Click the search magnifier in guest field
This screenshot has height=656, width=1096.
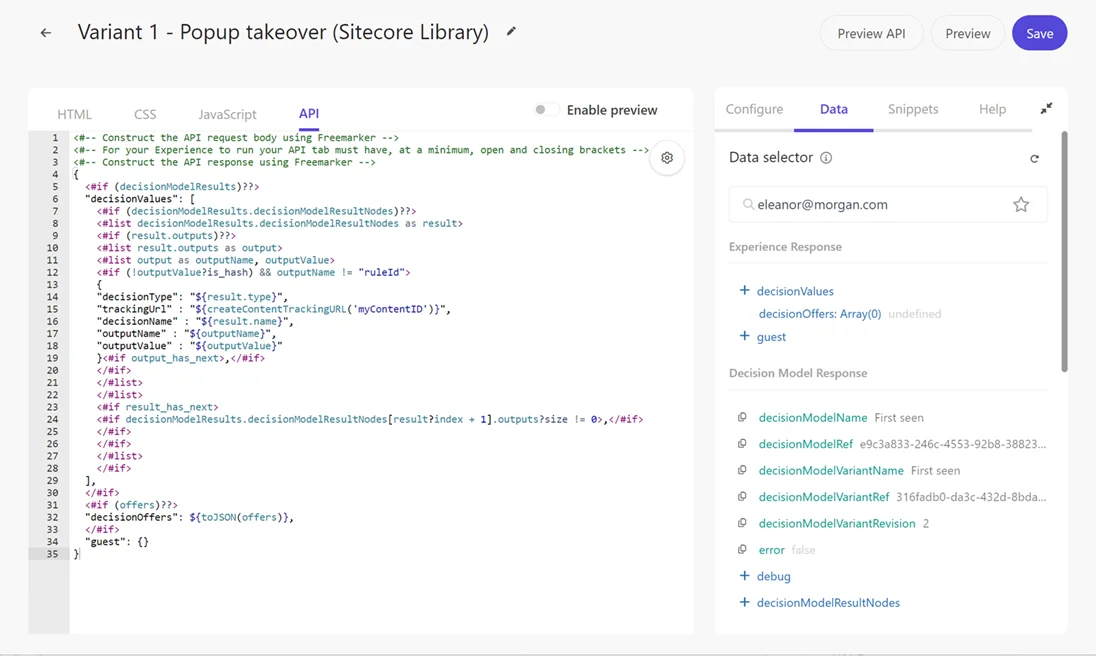(748, 205)
